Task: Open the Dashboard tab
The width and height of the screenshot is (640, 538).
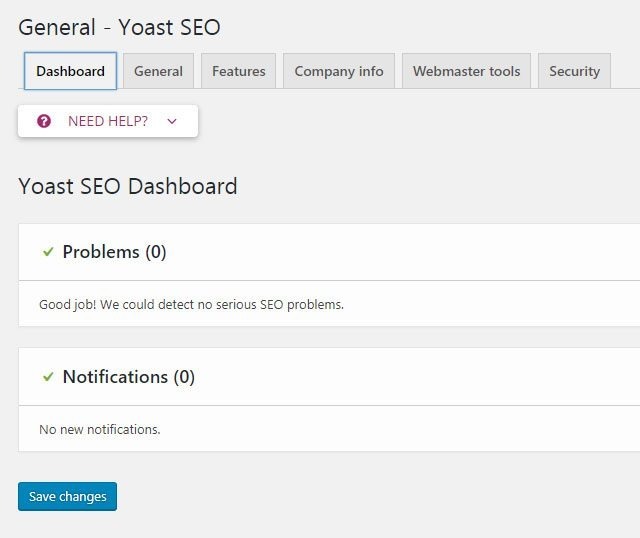Action: (70, 71)
